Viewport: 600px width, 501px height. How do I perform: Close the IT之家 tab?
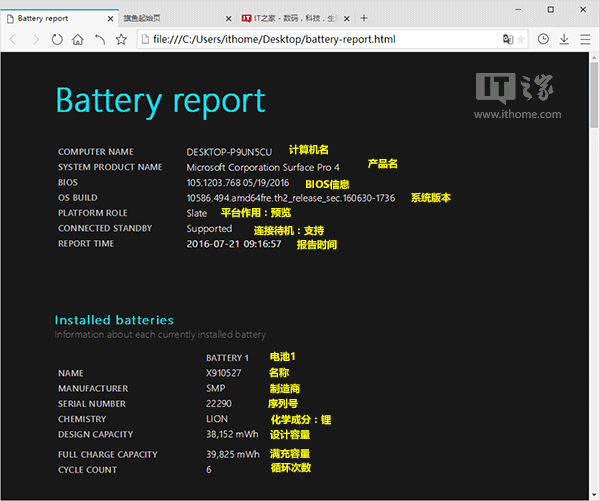coord(347,18)
